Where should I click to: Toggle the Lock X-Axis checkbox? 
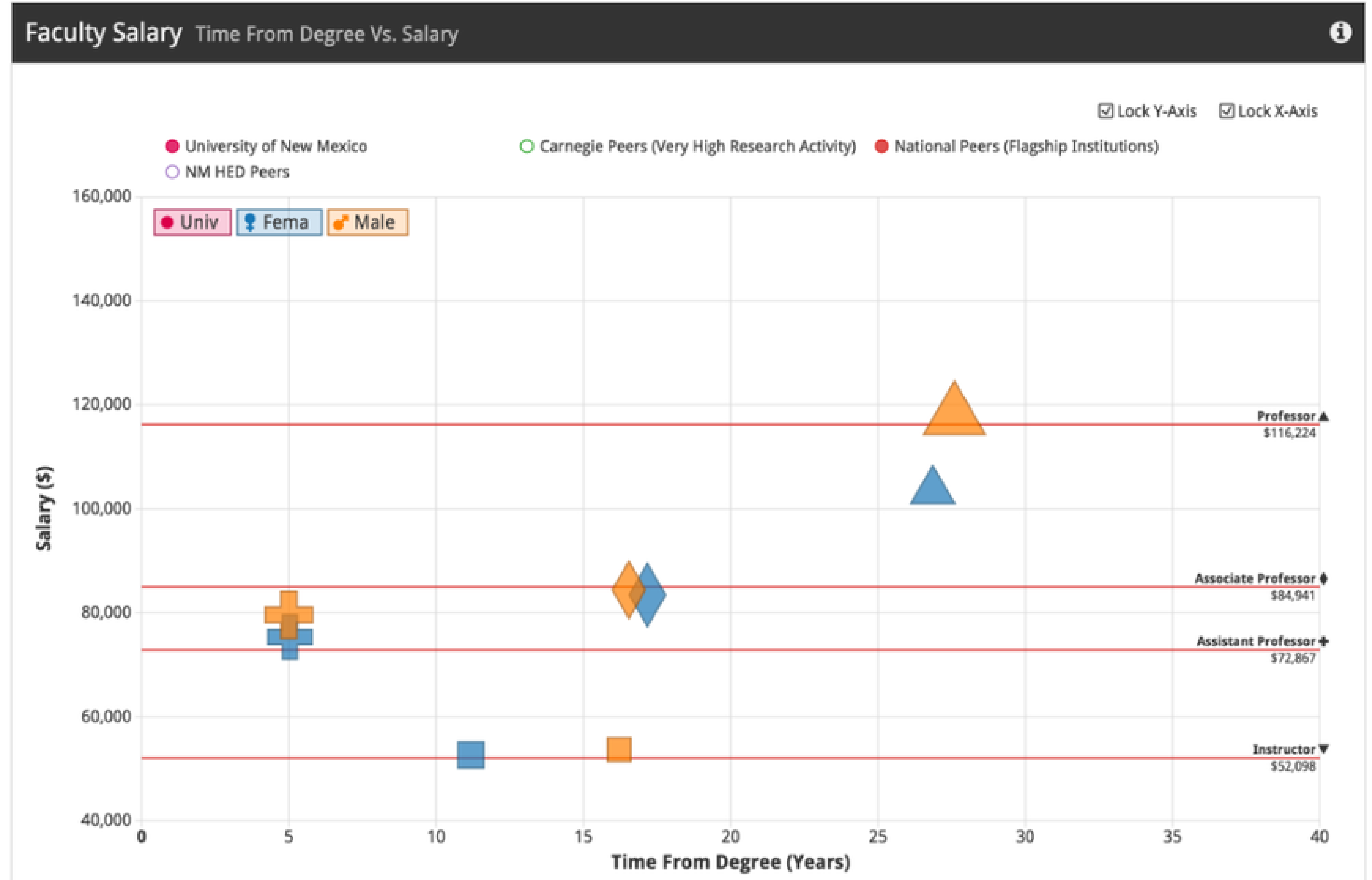(x=1226, y=111)
